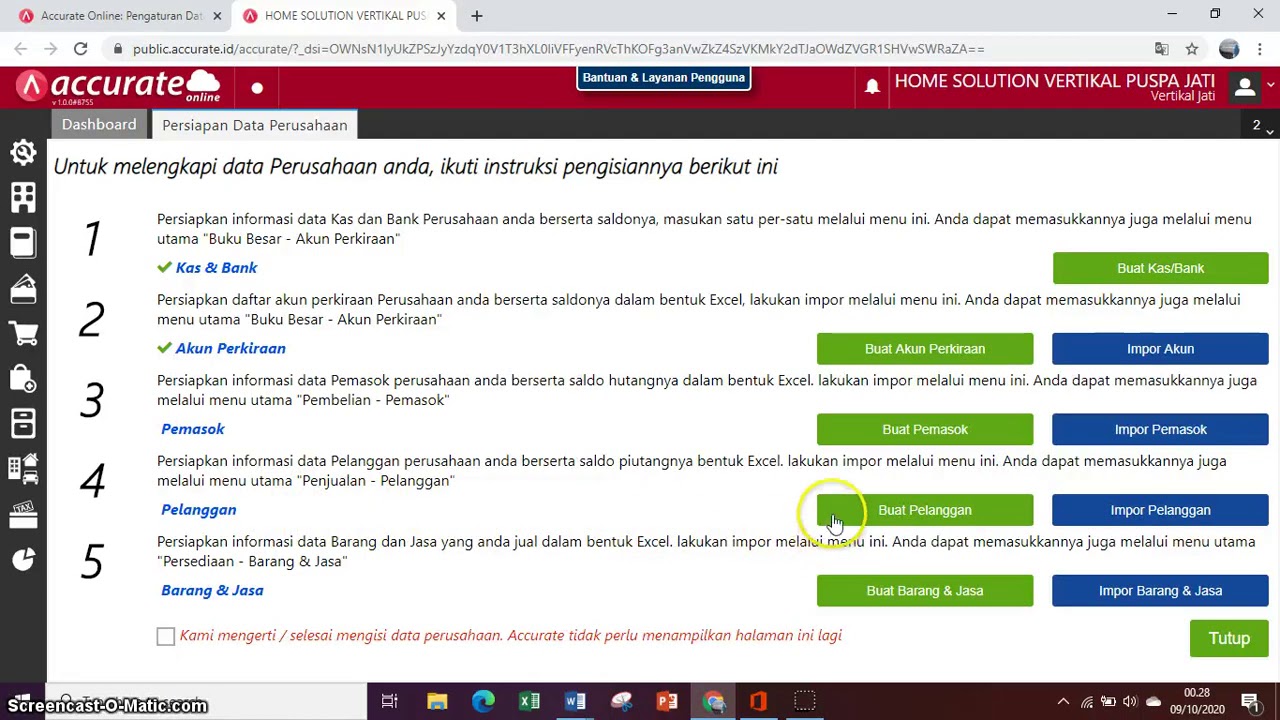Click the Impor Barang & Jasa button
The height and width of the screenshot is (720, 1280).
pyautogui.click(x=1160, y=591)
